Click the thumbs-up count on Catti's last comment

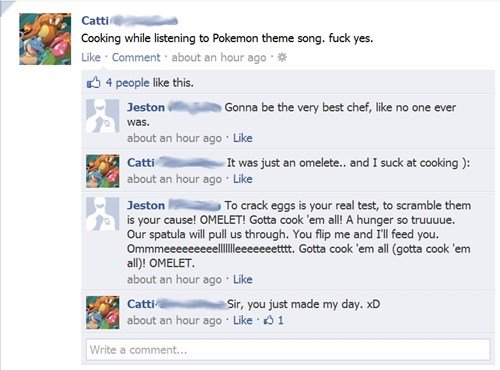pyautogui.click(x=274, y=320)
